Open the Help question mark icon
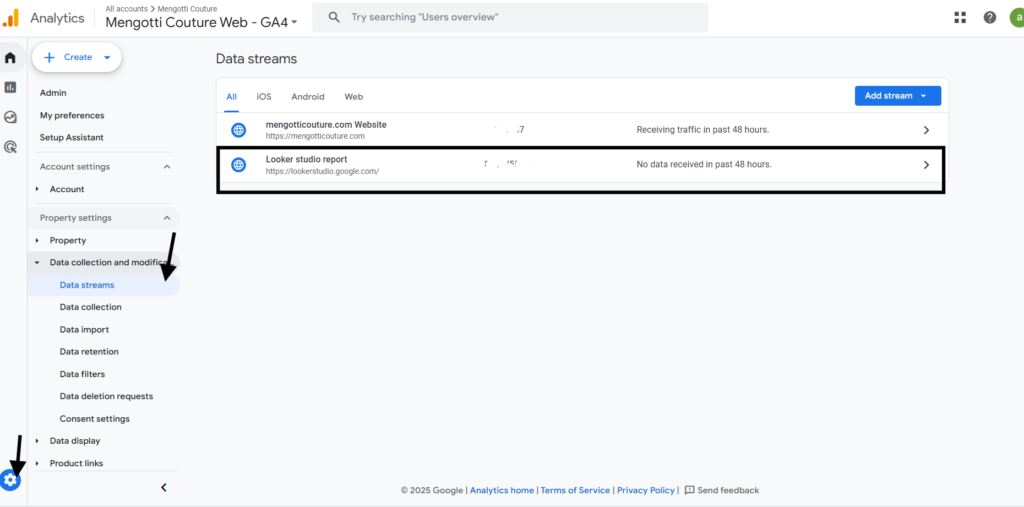Screen dimensions: 1024x507 (990, 18)
